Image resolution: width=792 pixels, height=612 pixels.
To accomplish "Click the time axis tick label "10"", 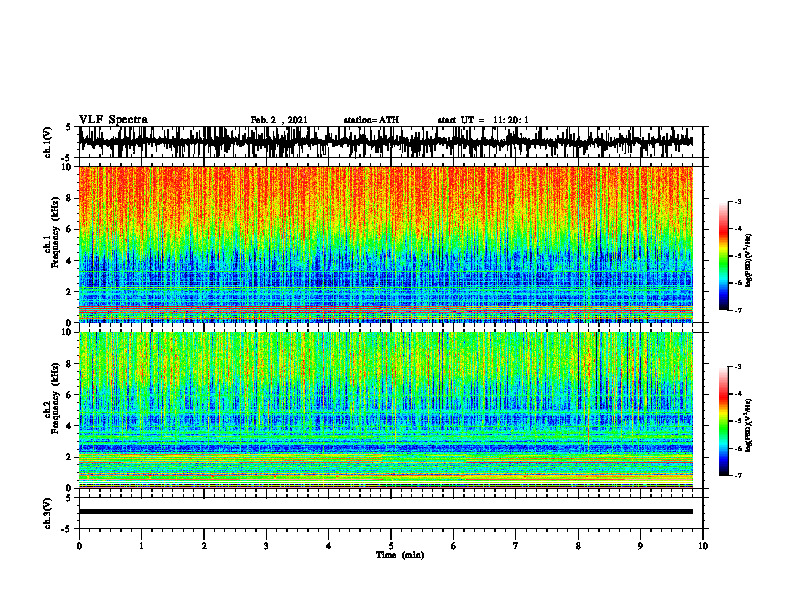I will [703, 546].
